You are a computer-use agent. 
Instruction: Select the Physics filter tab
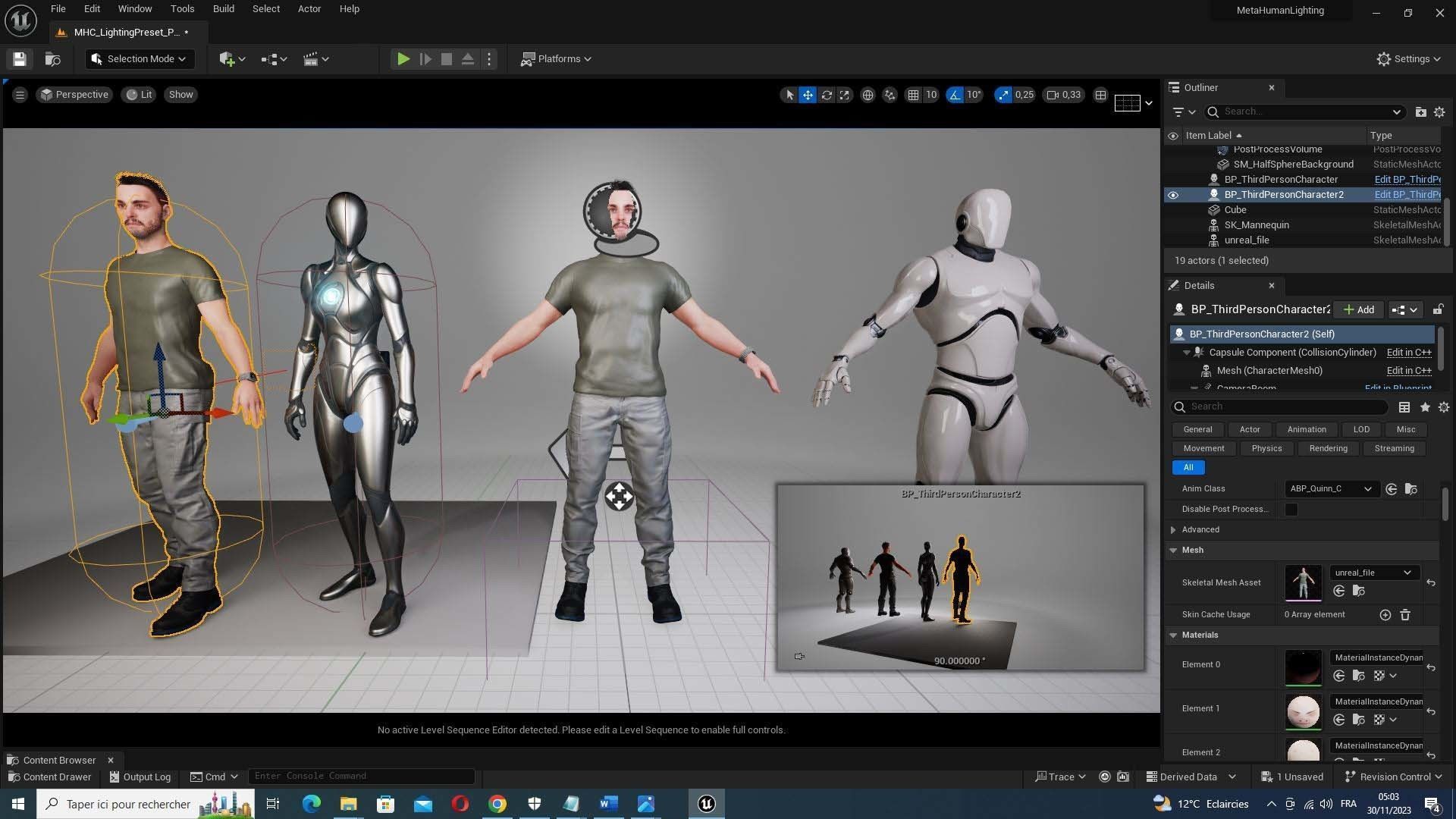point(1266,448)
